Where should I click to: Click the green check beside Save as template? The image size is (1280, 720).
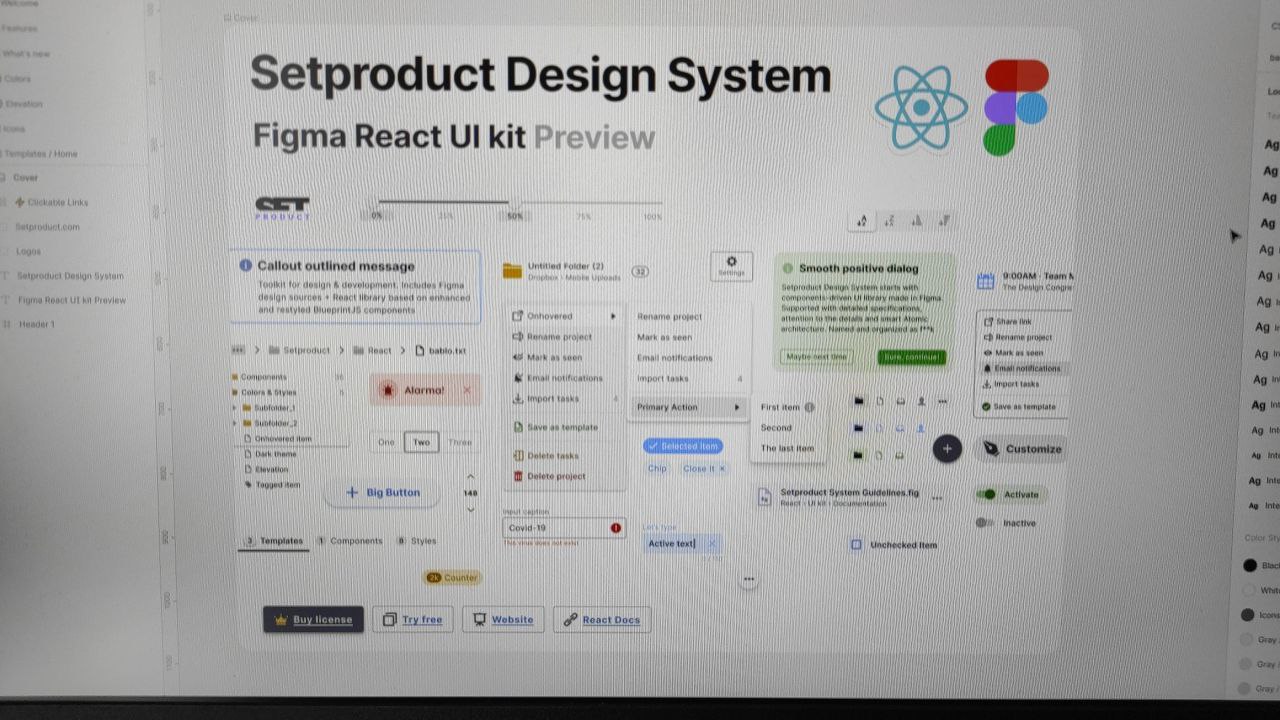[986, 407]
